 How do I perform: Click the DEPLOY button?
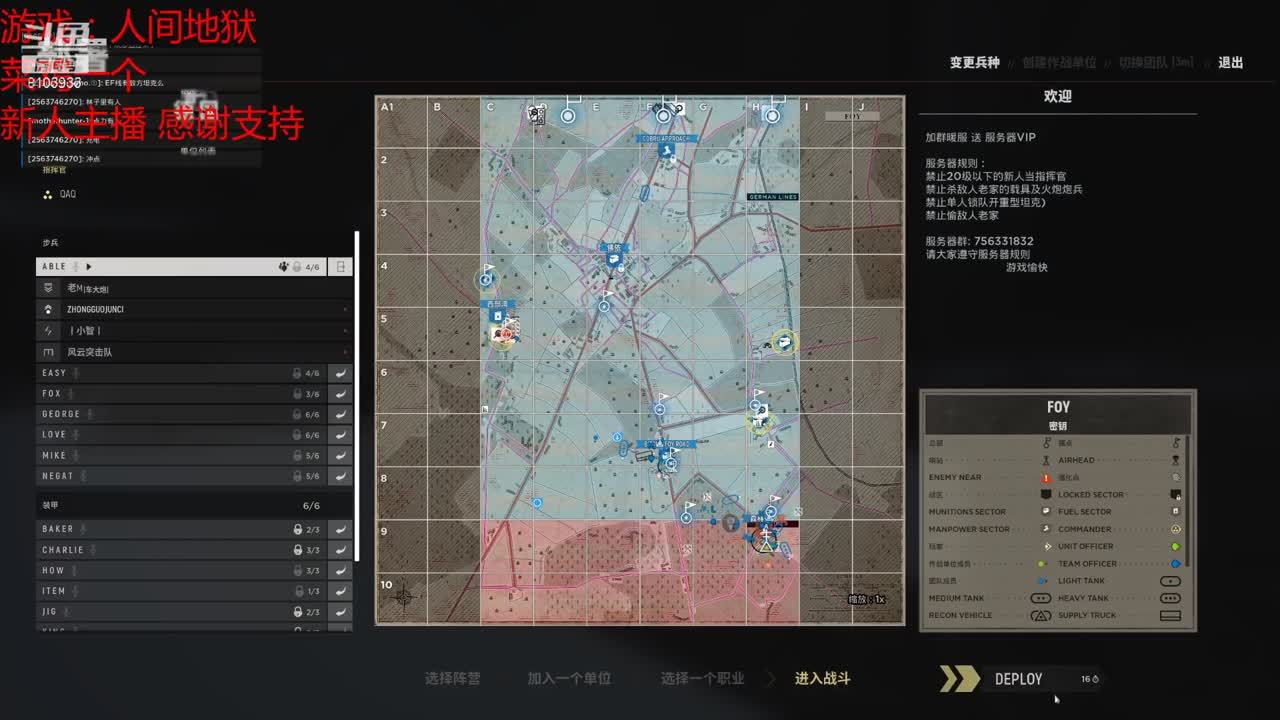point(1020,679)
